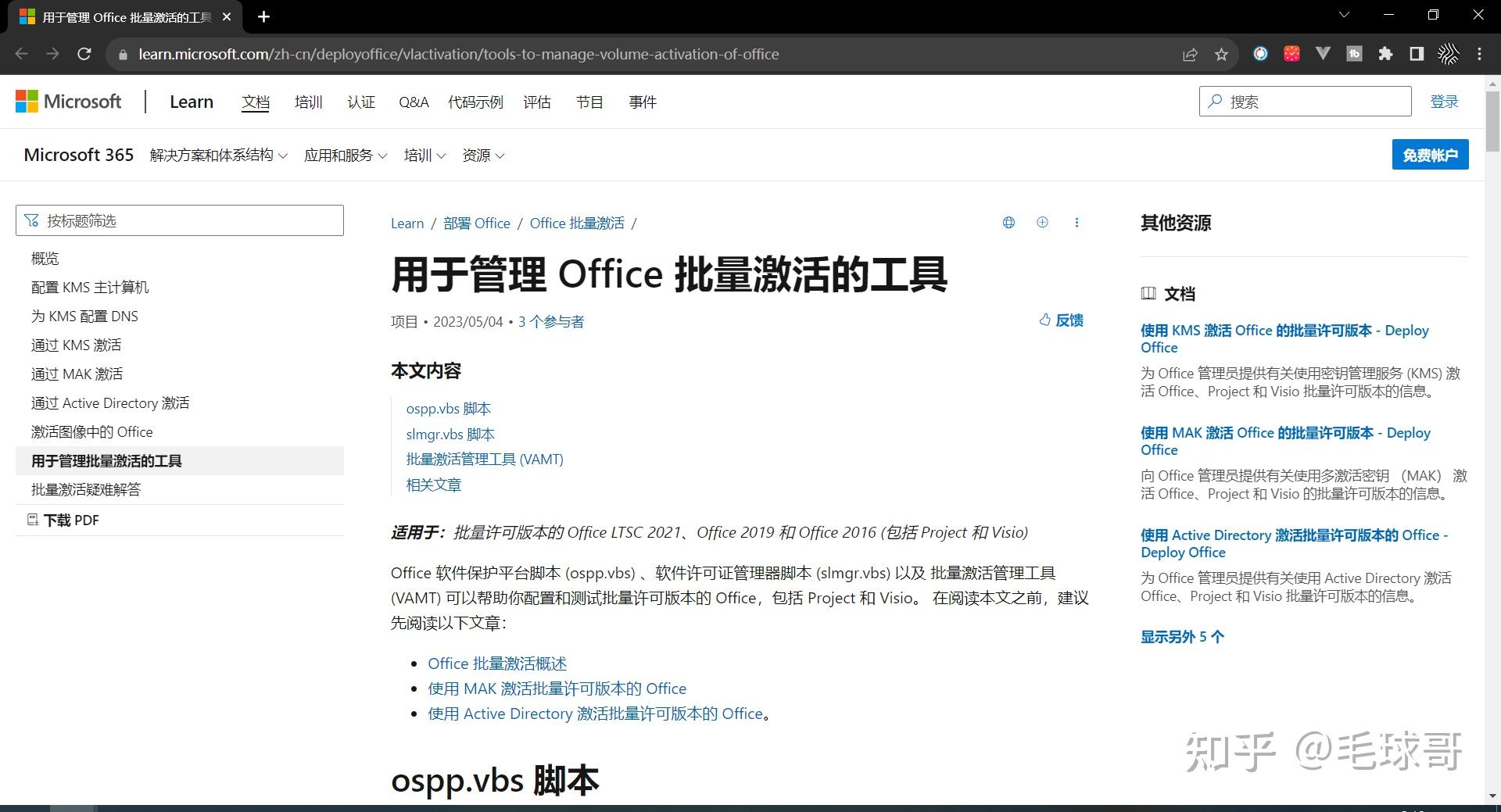Image resolution: width=1501 pixels, height=812 pixels.
Task: Open Chrome three-dot menu
Action: (x=1479, y=54)
